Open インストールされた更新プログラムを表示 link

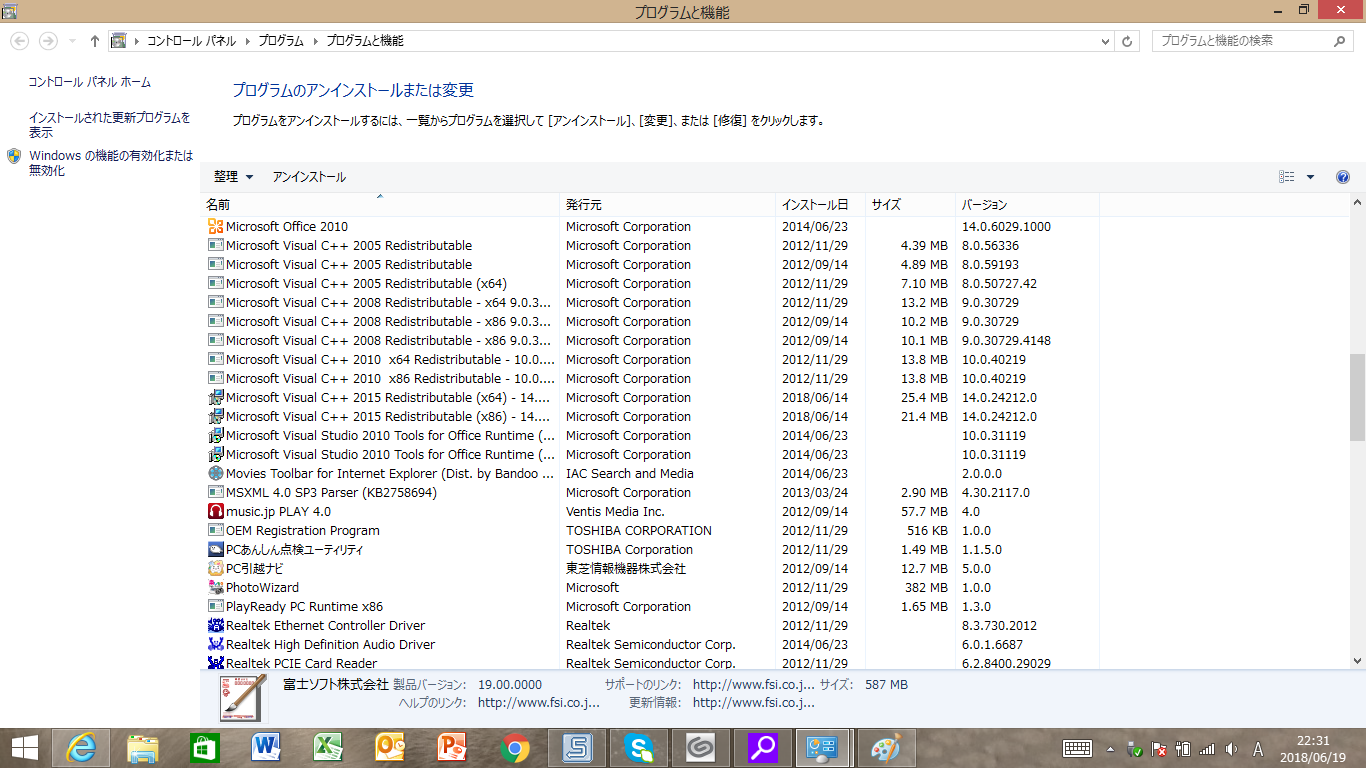(x=109, y=125)
